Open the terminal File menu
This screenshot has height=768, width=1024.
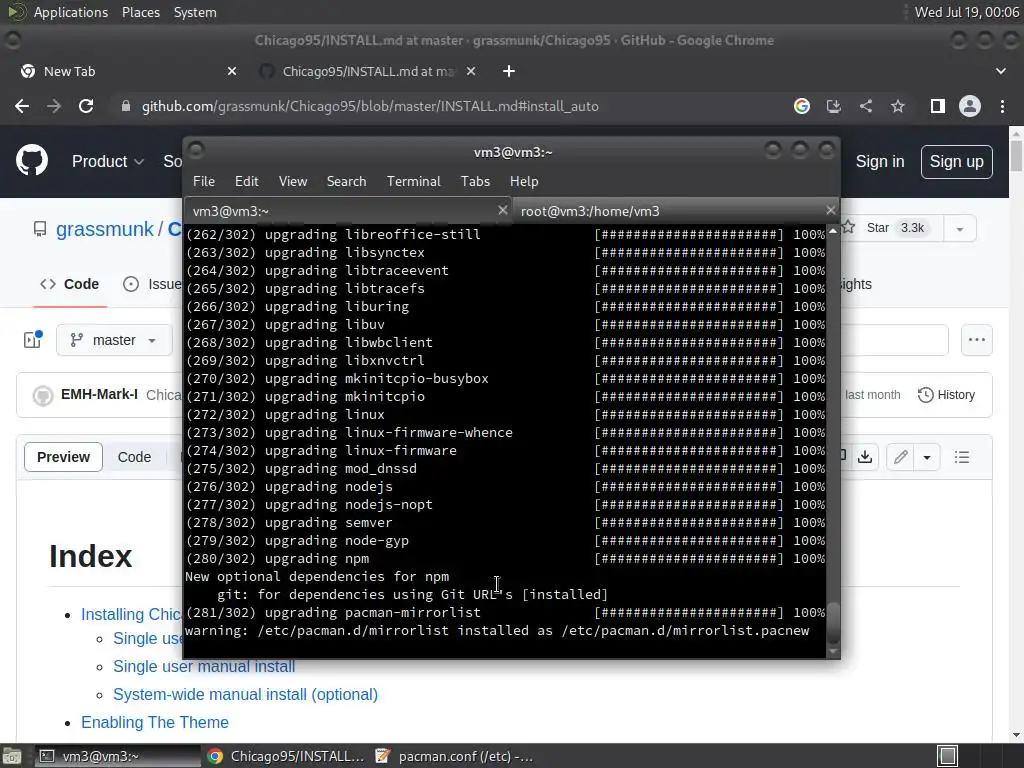[x=204, y=181]
